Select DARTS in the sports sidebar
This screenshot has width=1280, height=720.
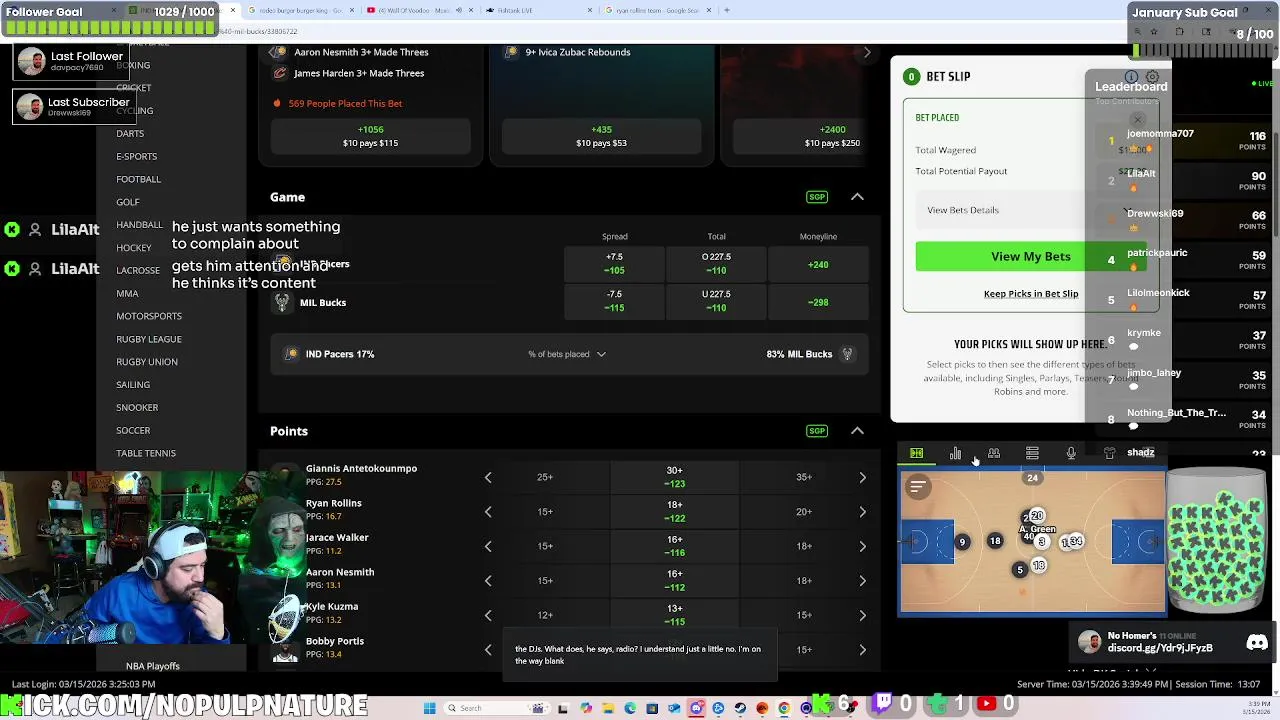point(130,133)
